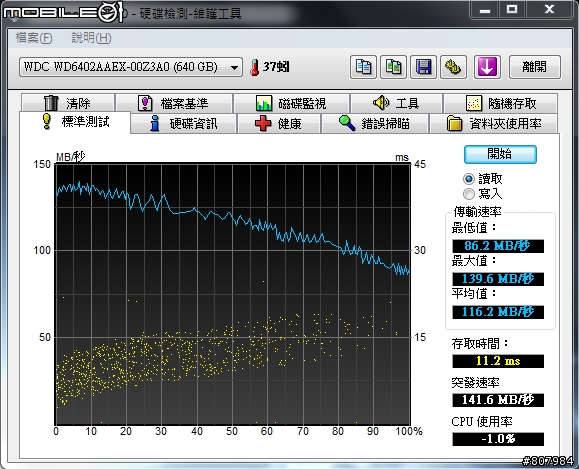Image resolution: width=579 pixels, height=469 pixels.
Task: Close the window with X button
Action: point(549,9)
